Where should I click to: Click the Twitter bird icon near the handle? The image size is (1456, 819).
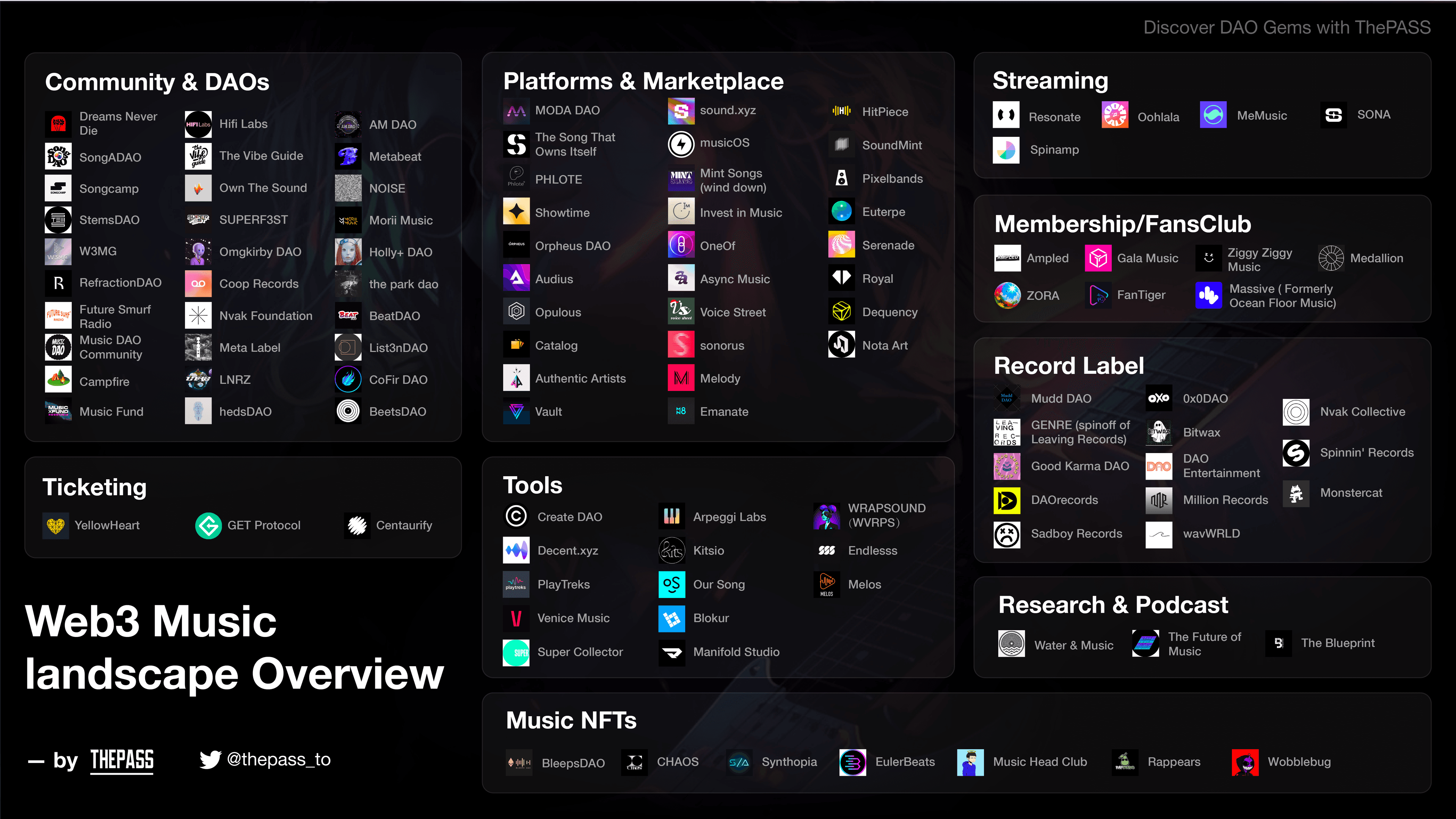210,759
